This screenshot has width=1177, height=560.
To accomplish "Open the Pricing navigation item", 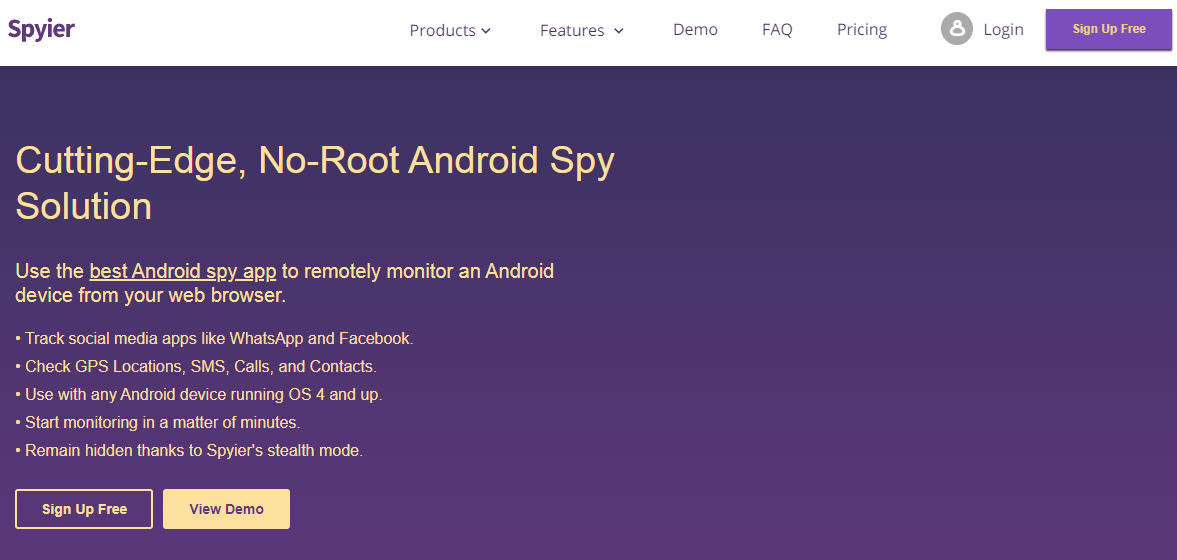I will (x=862, y=29).
